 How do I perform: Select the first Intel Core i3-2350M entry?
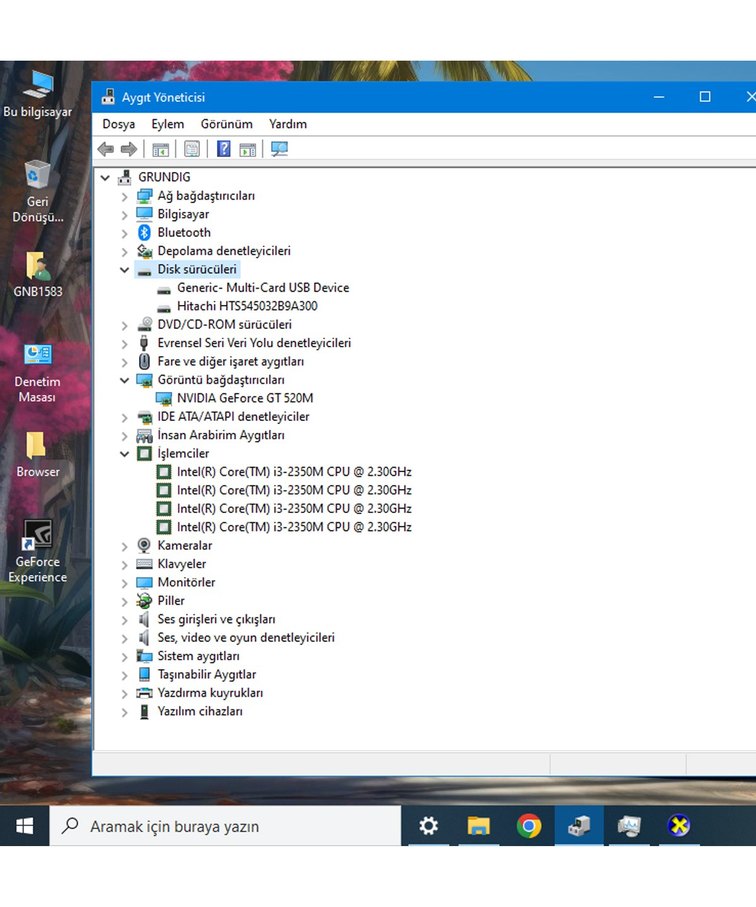(294, 472)
